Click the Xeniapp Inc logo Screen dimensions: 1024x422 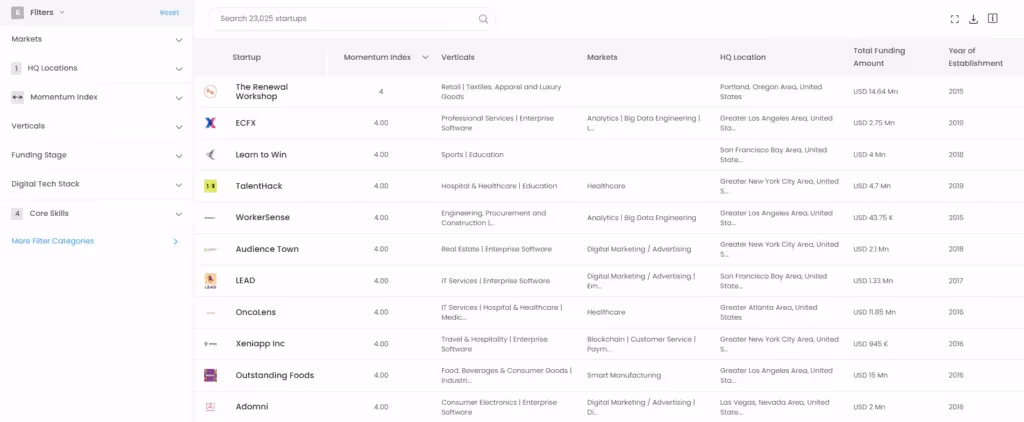pyautogui.click(x=210, y=344)
